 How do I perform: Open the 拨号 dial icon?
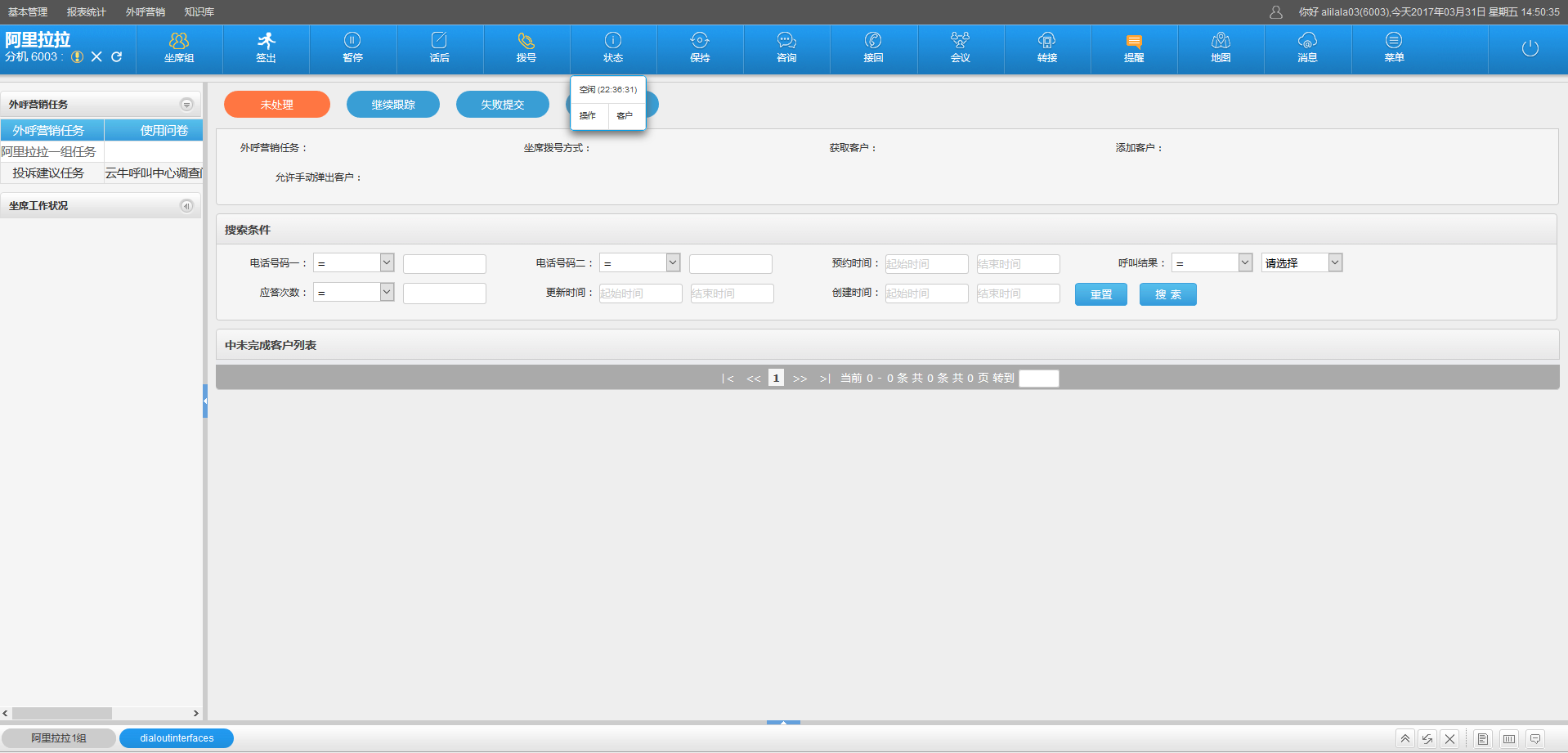(526, 47)
